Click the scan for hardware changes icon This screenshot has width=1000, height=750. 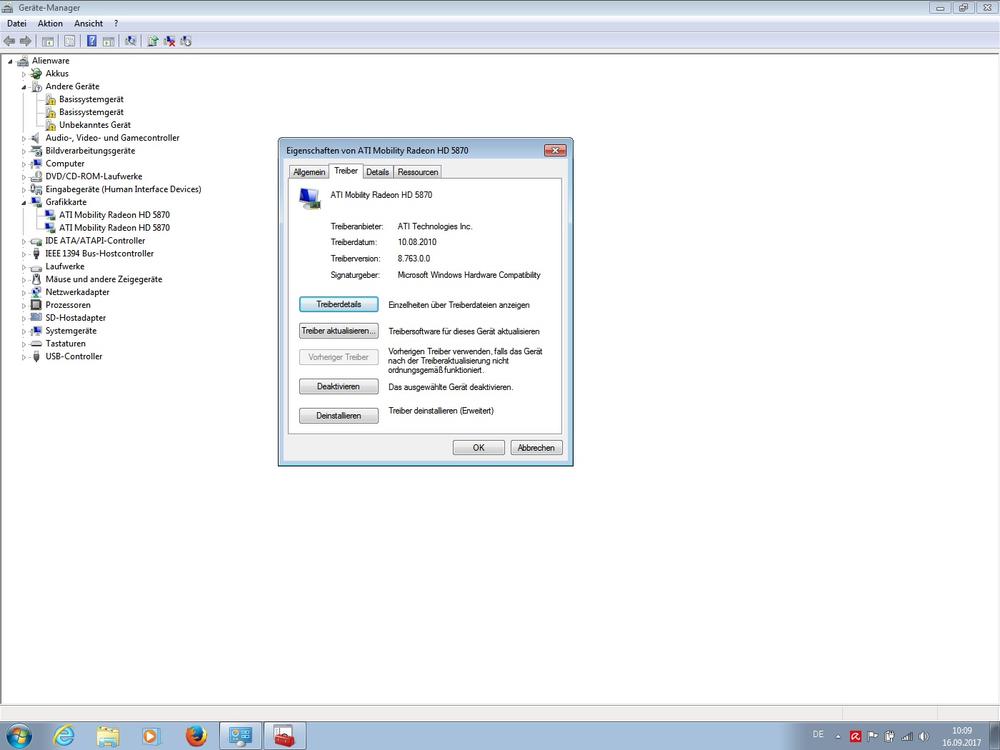point(131,41)
